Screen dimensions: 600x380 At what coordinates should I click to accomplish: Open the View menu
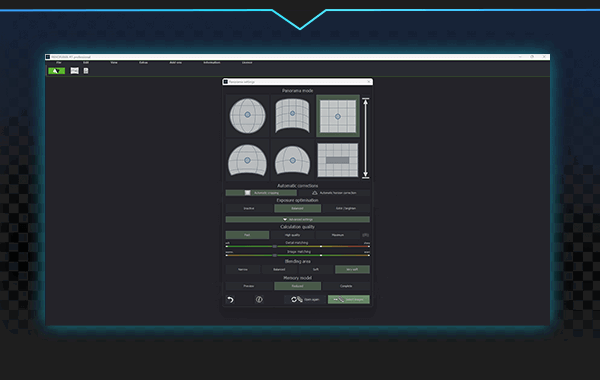click(114, 62)
